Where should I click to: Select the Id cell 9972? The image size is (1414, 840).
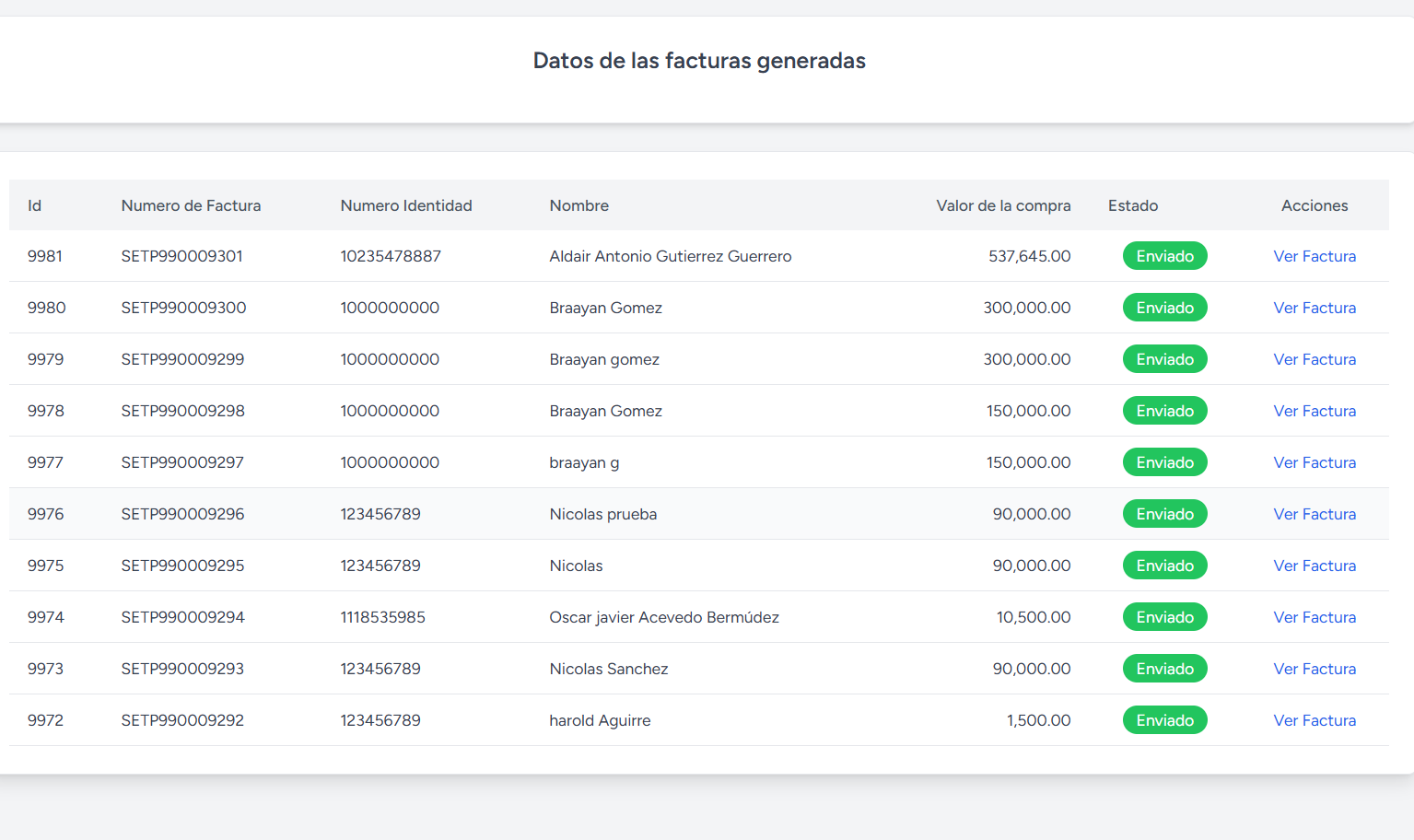pos(45,720)
